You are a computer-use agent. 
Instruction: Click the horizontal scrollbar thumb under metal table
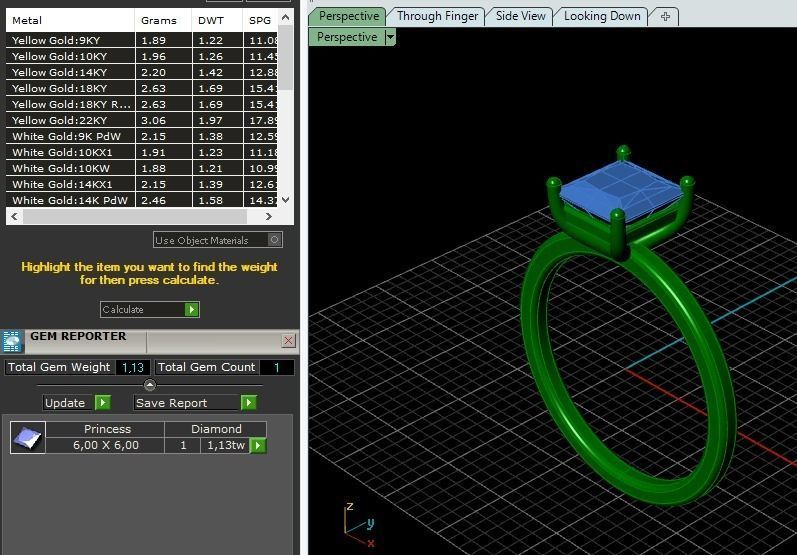click(135, 217)
